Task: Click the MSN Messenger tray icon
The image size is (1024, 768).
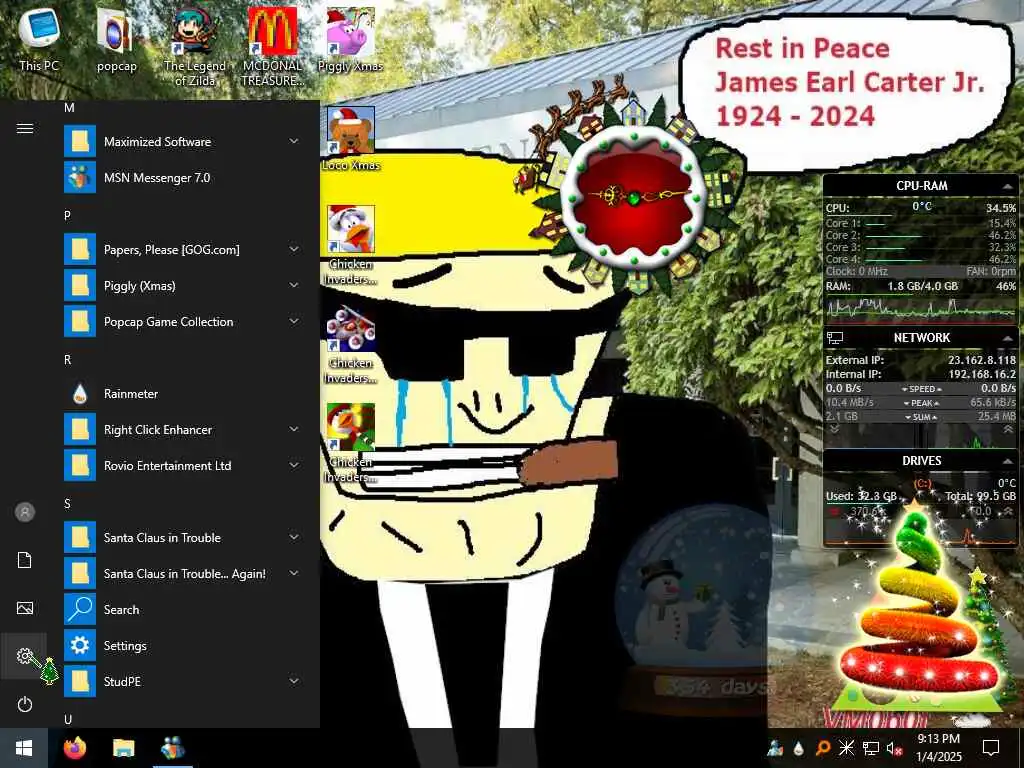Action: 776,748
